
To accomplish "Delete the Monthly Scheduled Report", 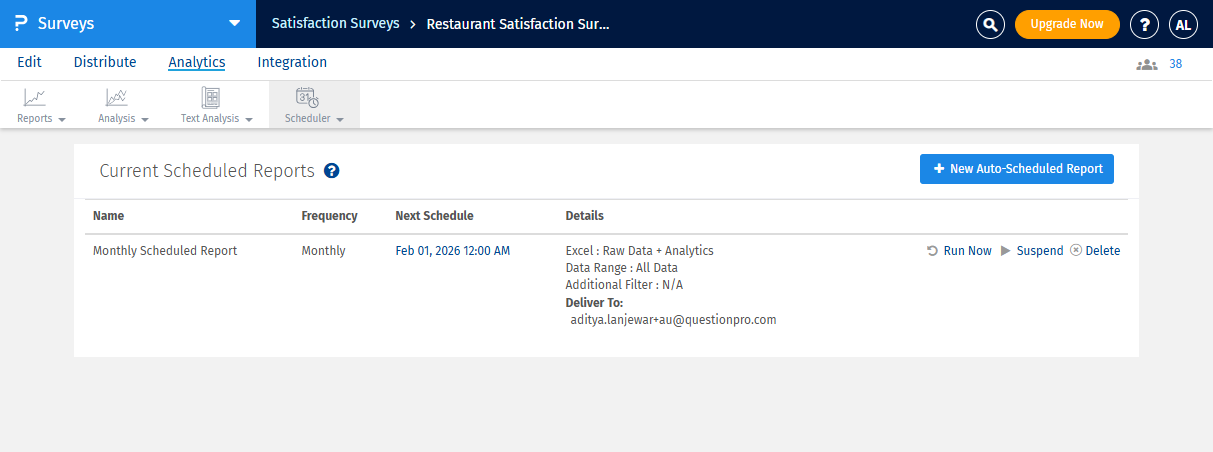I will tap(1103, 251).
